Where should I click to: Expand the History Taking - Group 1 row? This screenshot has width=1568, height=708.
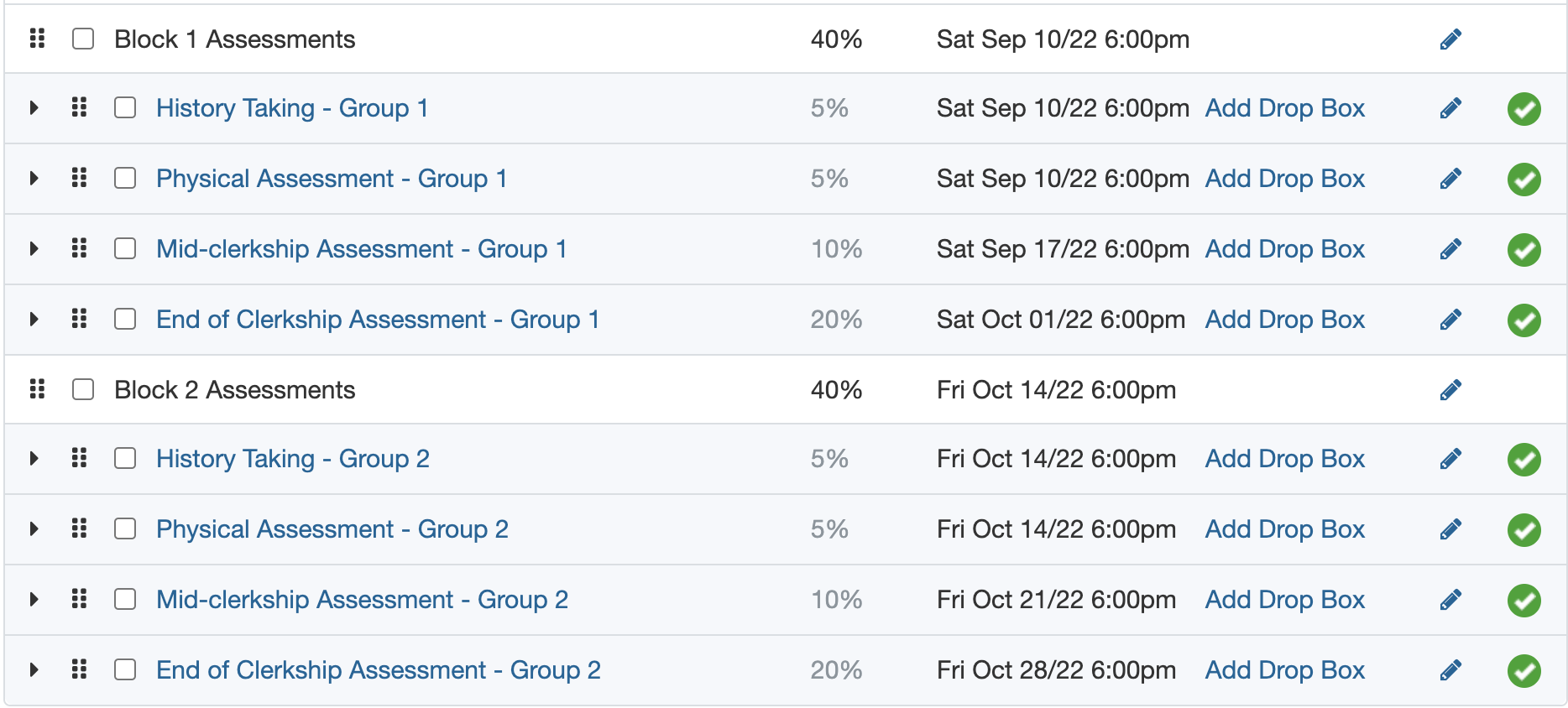[x=34, y=108]
